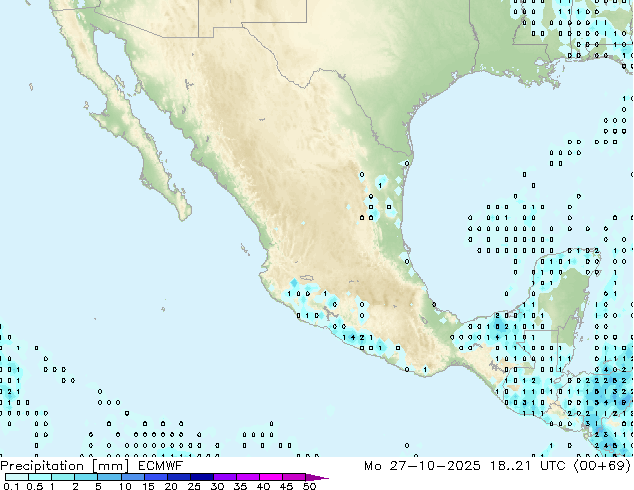Click the '25' legend scale label
The width and height of the screenshot is (634, 490).
194,486
